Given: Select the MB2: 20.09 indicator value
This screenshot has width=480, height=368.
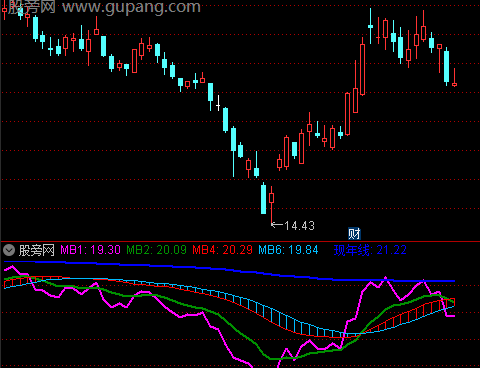Looking at the screenshot, I should pos(156,250).
